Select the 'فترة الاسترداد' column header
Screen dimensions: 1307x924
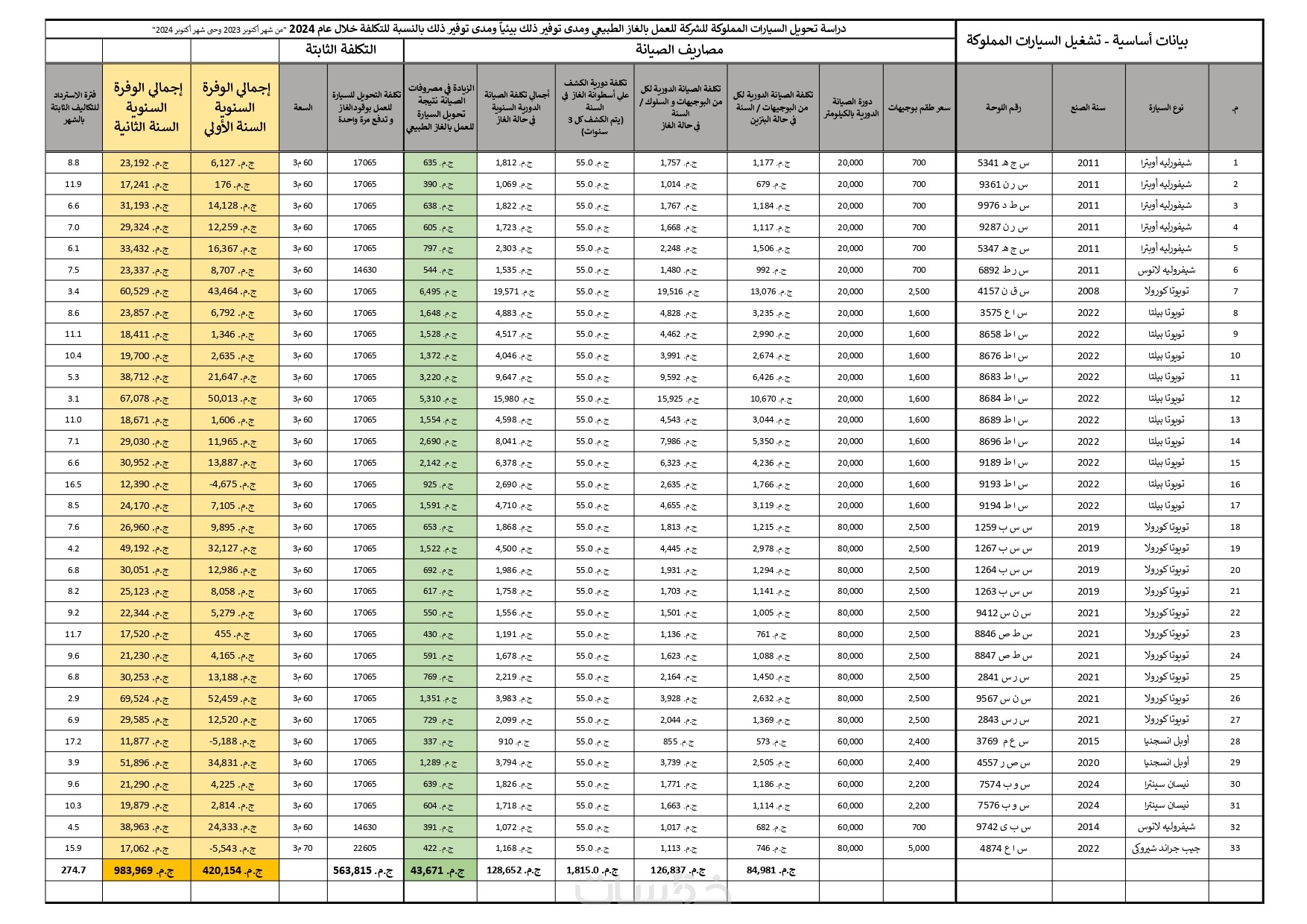click(73, 108)
